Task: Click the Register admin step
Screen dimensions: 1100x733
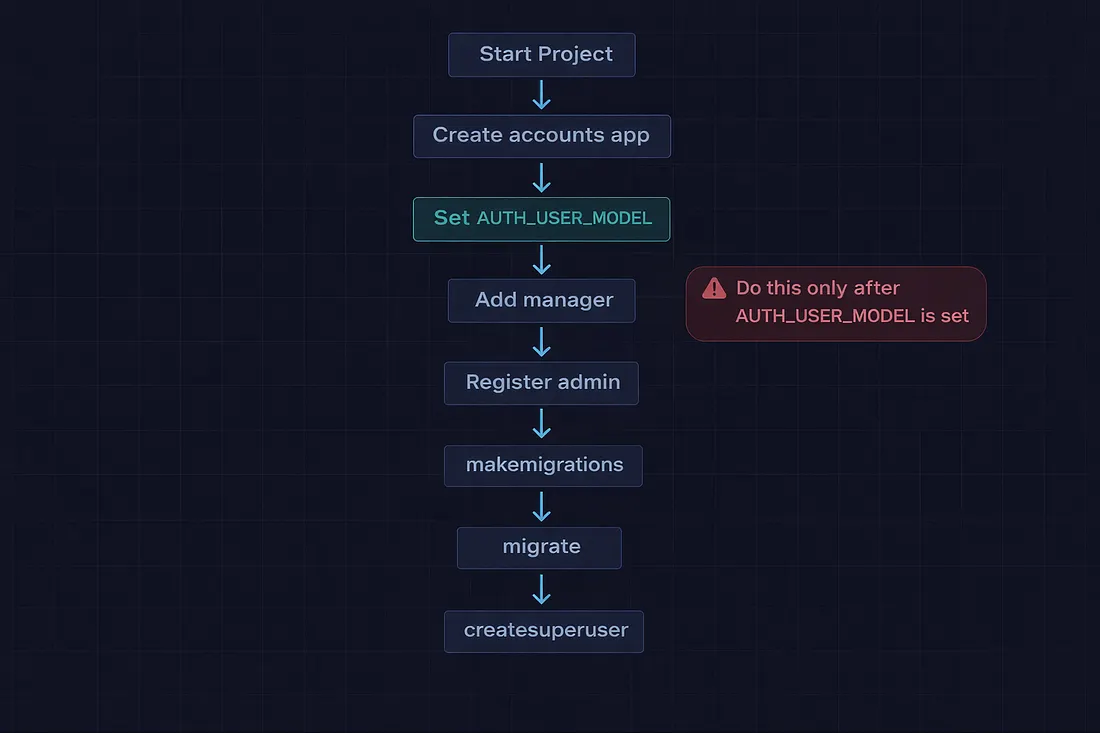Action: coord(541,382)
